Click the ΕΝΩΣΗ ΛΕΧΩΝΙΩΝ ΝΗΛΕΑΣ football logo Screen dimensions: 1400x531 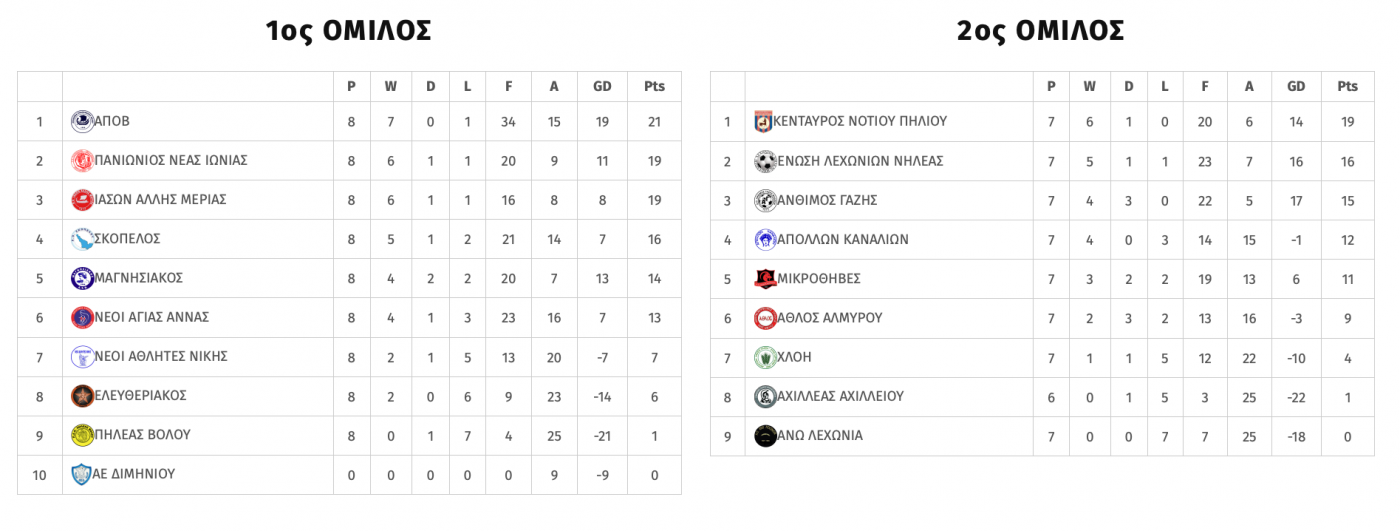pos(765,161)
